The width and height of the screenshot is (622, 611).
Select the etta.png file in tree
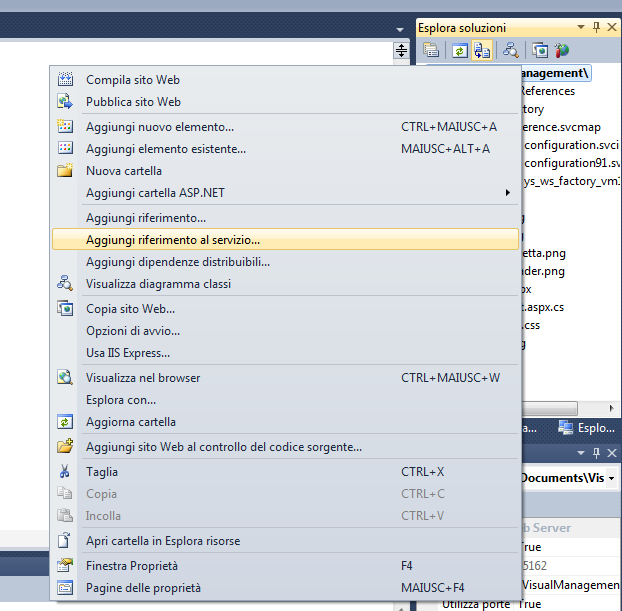click(544, 253)
